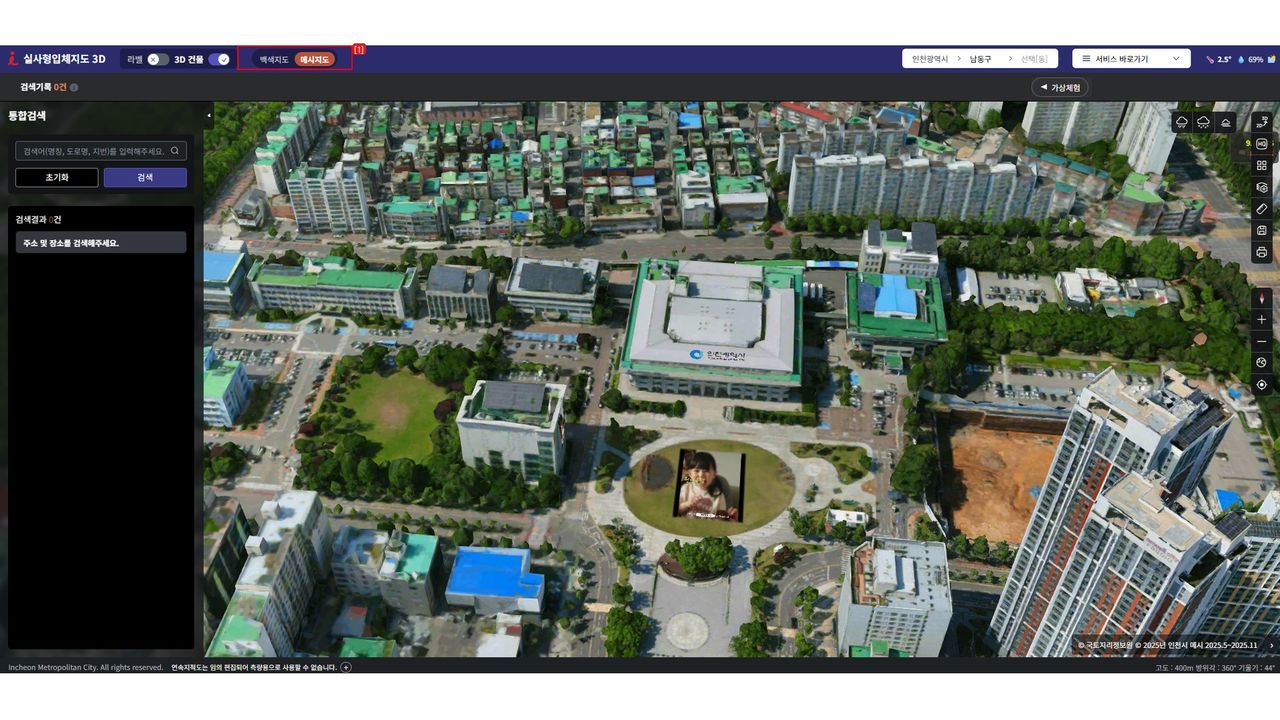1280x720 pixels.
Task: Click the locate current position icon
Action: (x=1261, y=385)
